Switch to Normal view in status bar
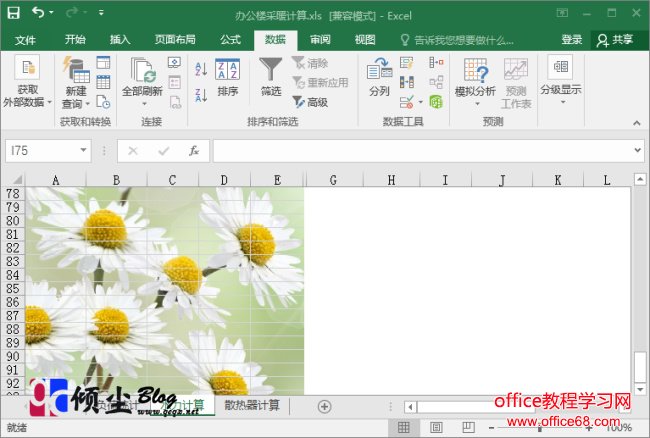The height and width of the screenshot is (438, 650). [x=403, y=428]
